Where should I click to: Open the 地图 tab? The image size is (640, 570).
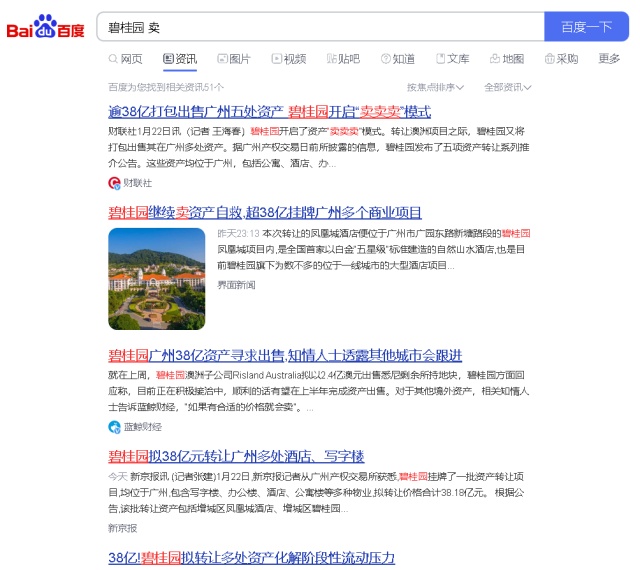point(507,59)
